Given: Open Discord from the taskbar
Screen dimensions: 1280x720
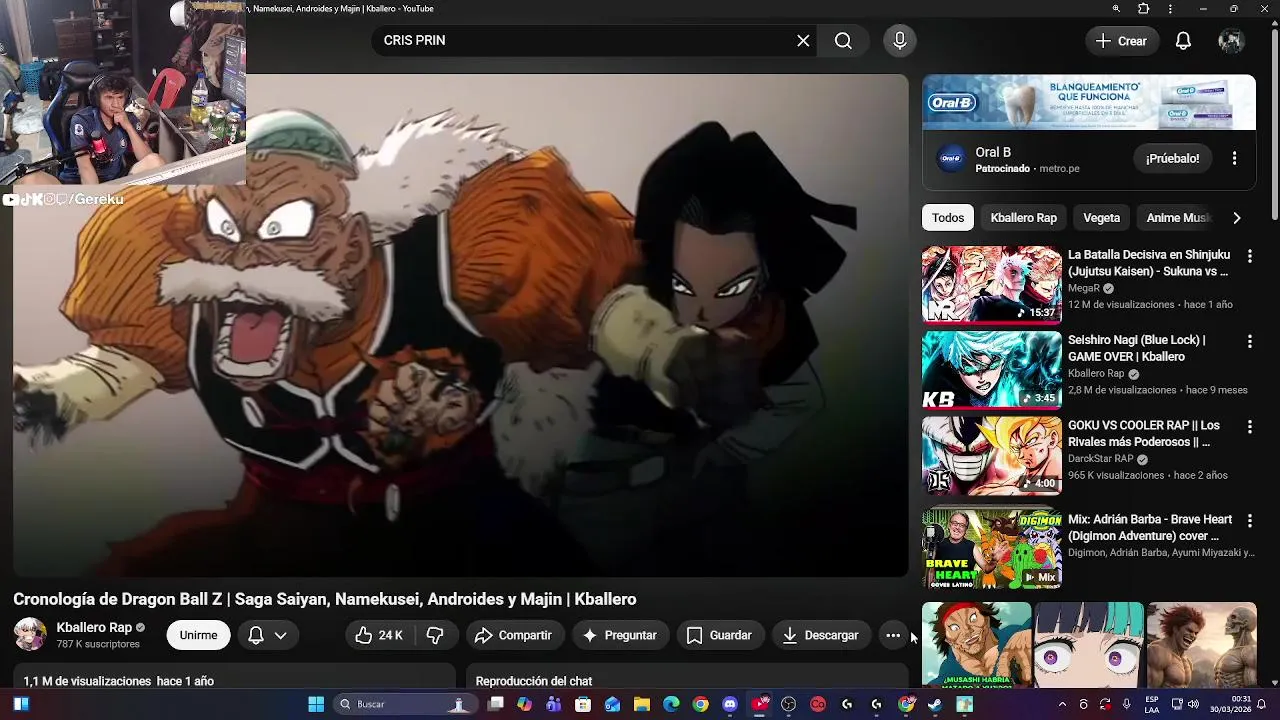Looking at the screenshot, I should tap(730, 704).
